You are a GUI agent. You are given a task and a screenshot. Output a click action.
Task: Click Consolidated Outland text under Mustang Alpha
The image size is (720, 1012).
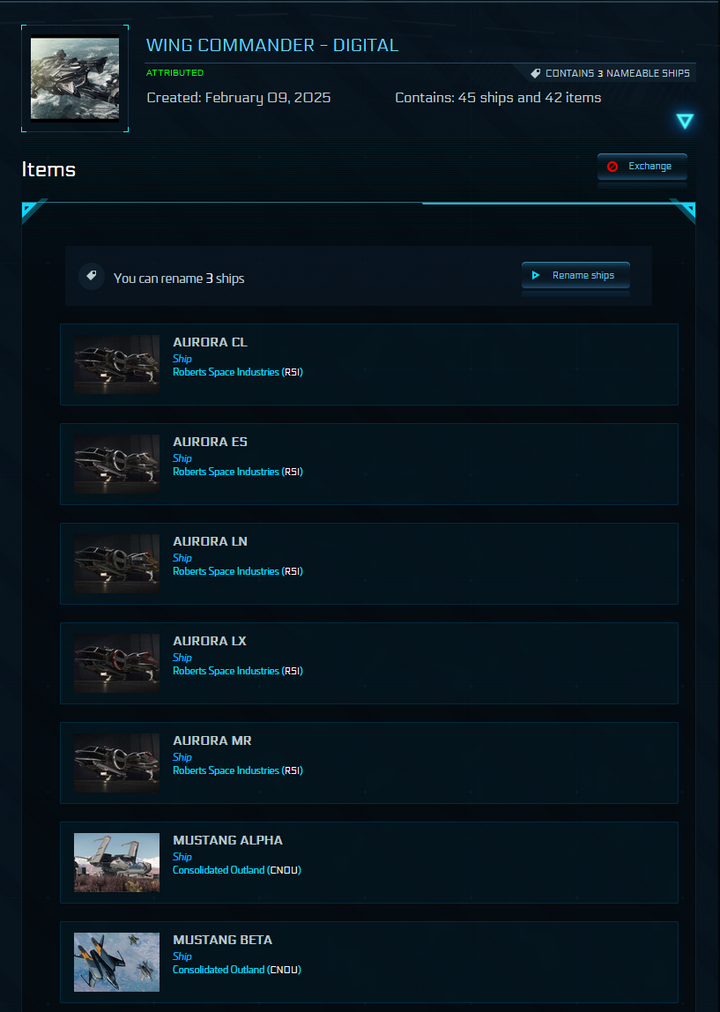point(237,870)
